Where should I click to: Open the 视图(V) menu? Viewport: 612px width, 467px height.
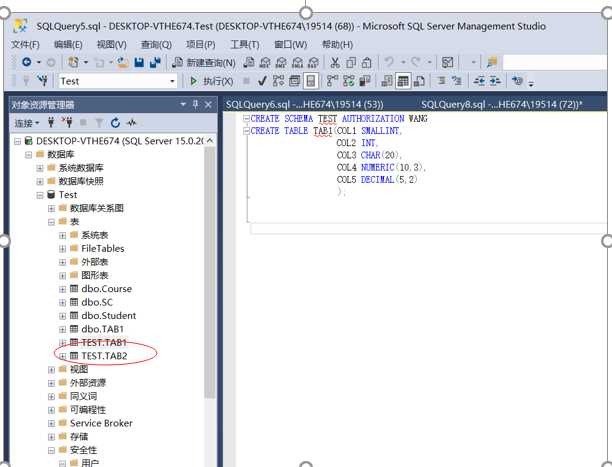click(112, 45)
